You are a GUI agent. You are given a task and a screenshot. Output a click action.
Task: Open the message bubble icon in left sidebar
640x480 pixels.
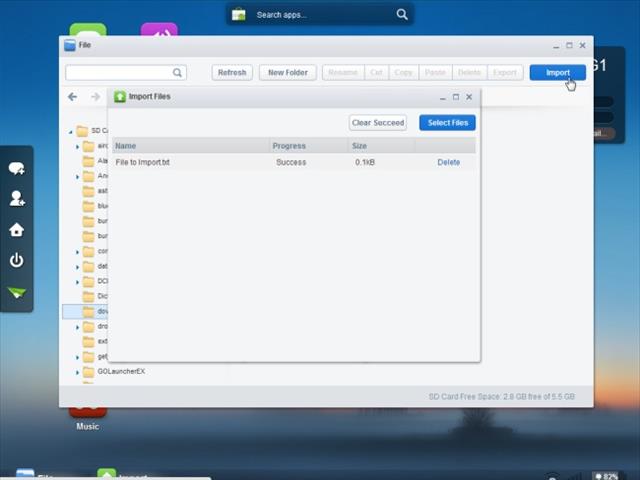[x=16, y=168]
